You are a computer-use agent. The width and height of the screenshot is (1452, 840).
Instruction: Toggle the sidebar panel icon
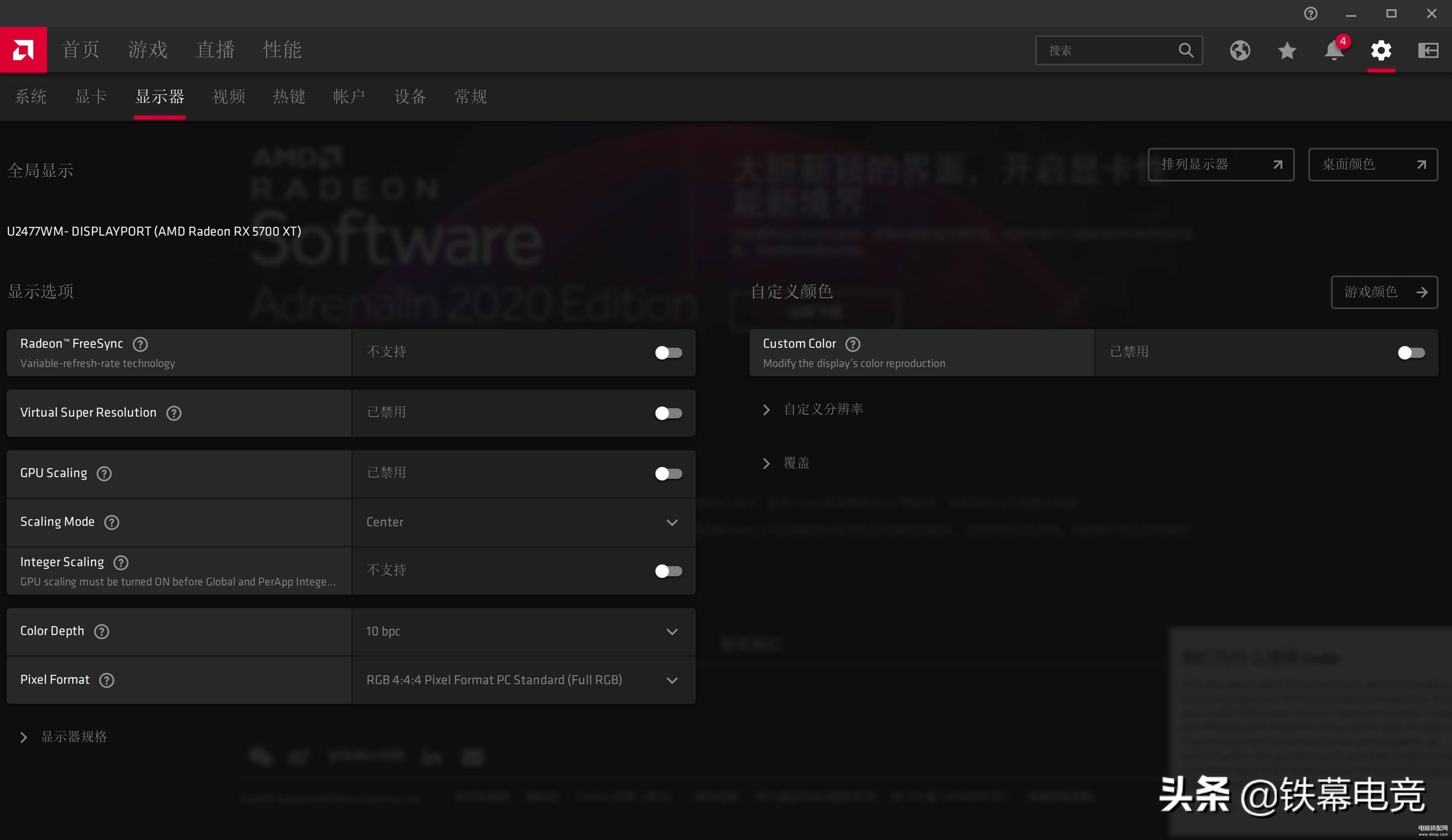1428,50
